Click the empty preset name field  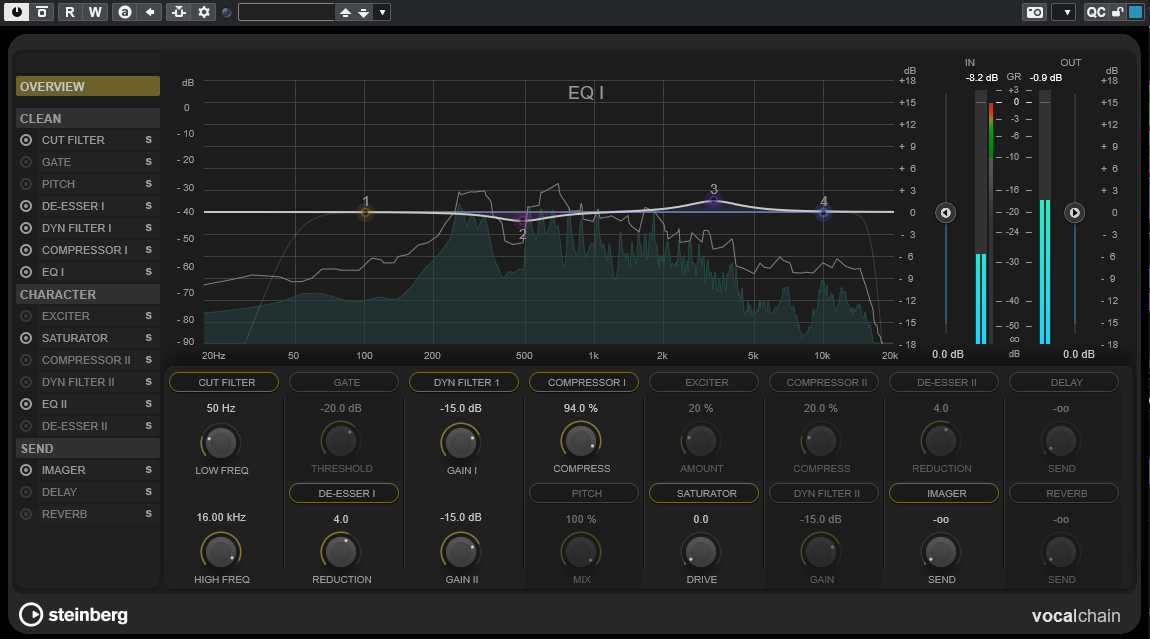287,12
